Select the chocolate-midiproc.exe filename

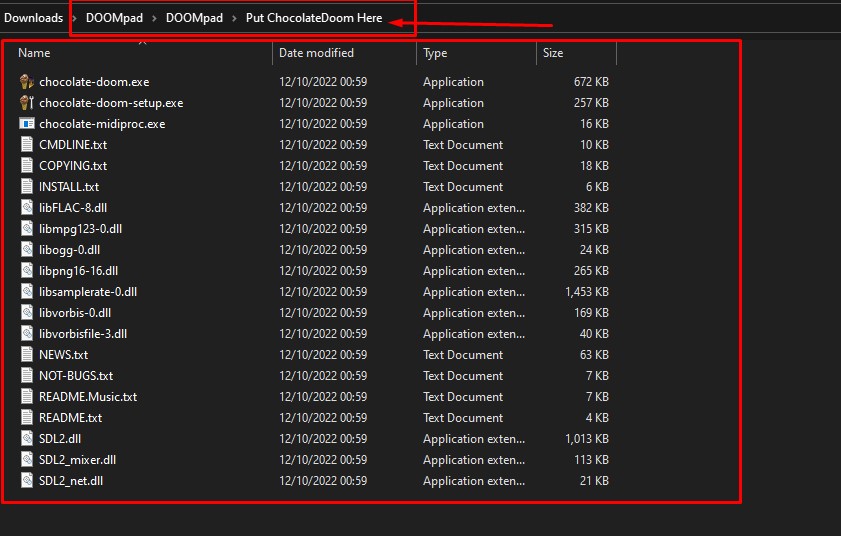(x=102, y=124)
